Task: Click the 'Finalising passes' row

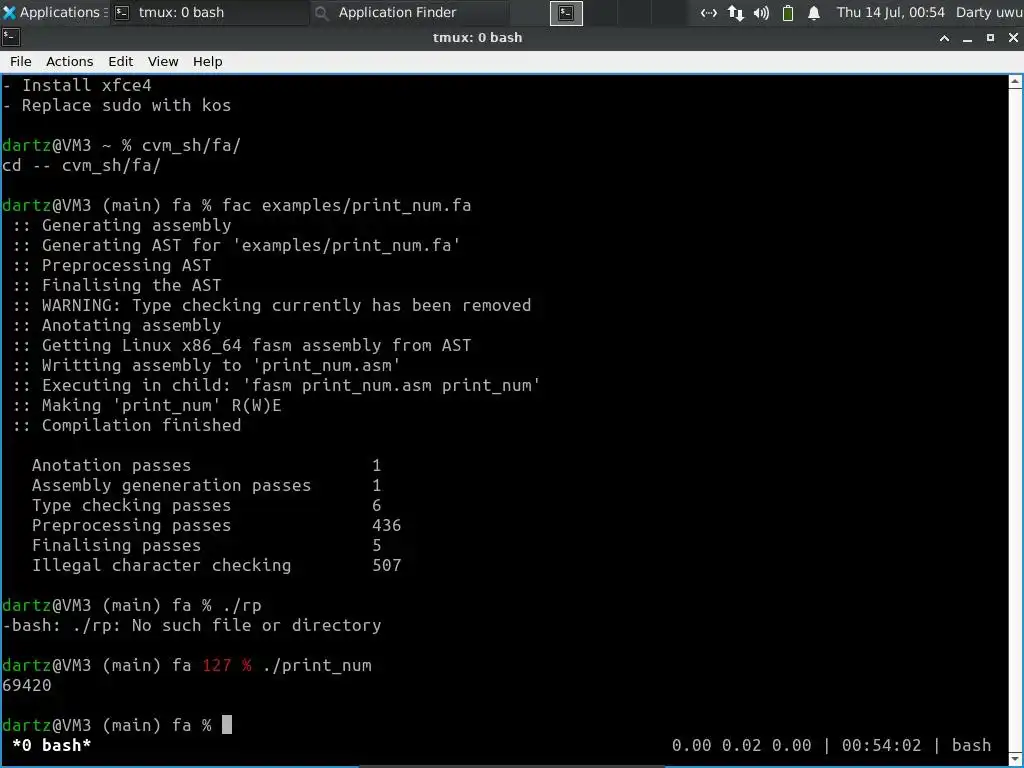Action: (206, 545)
